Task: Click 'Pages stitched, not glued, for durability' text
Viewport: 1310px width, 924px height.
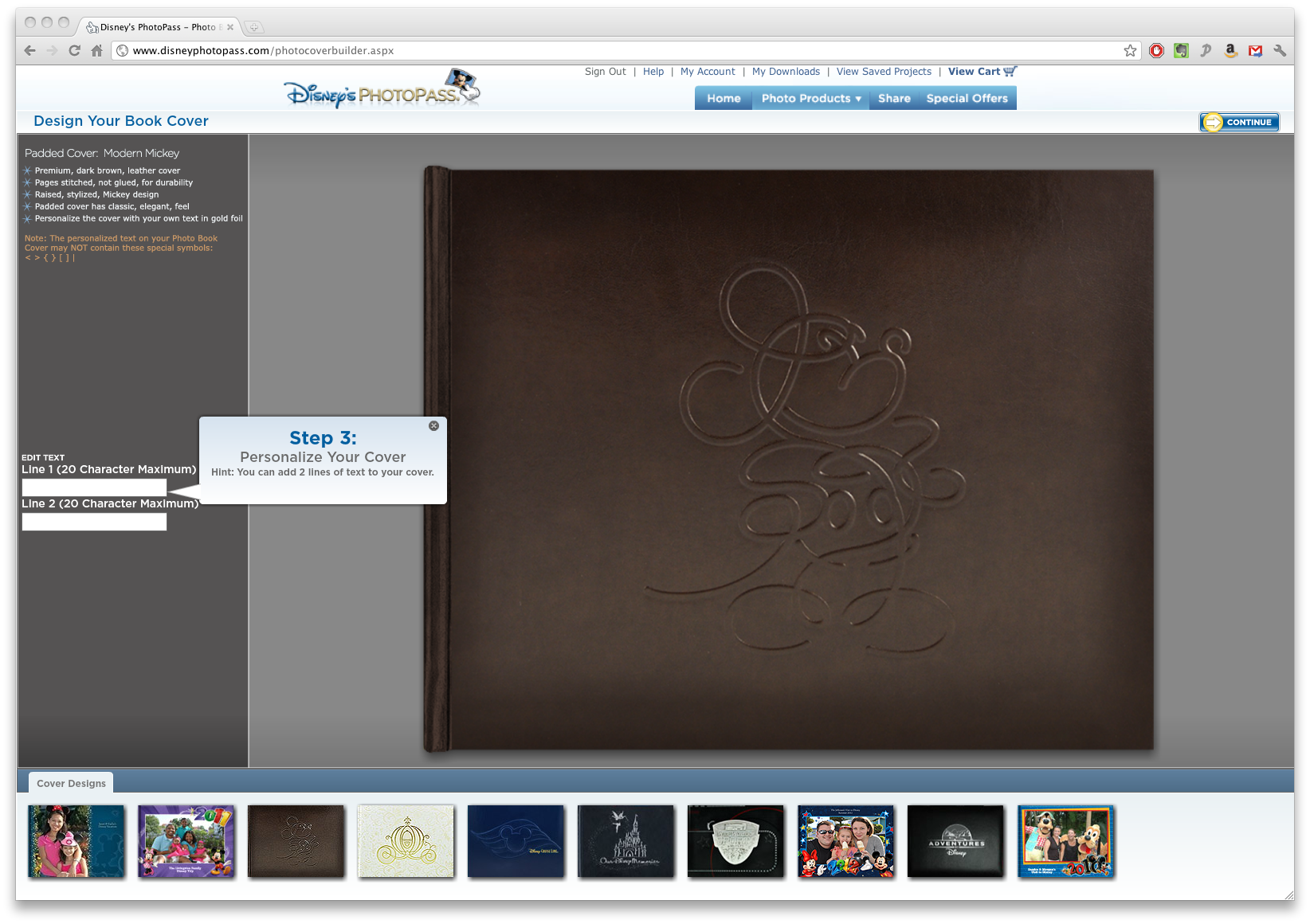Action: click(x=114, y=182)
